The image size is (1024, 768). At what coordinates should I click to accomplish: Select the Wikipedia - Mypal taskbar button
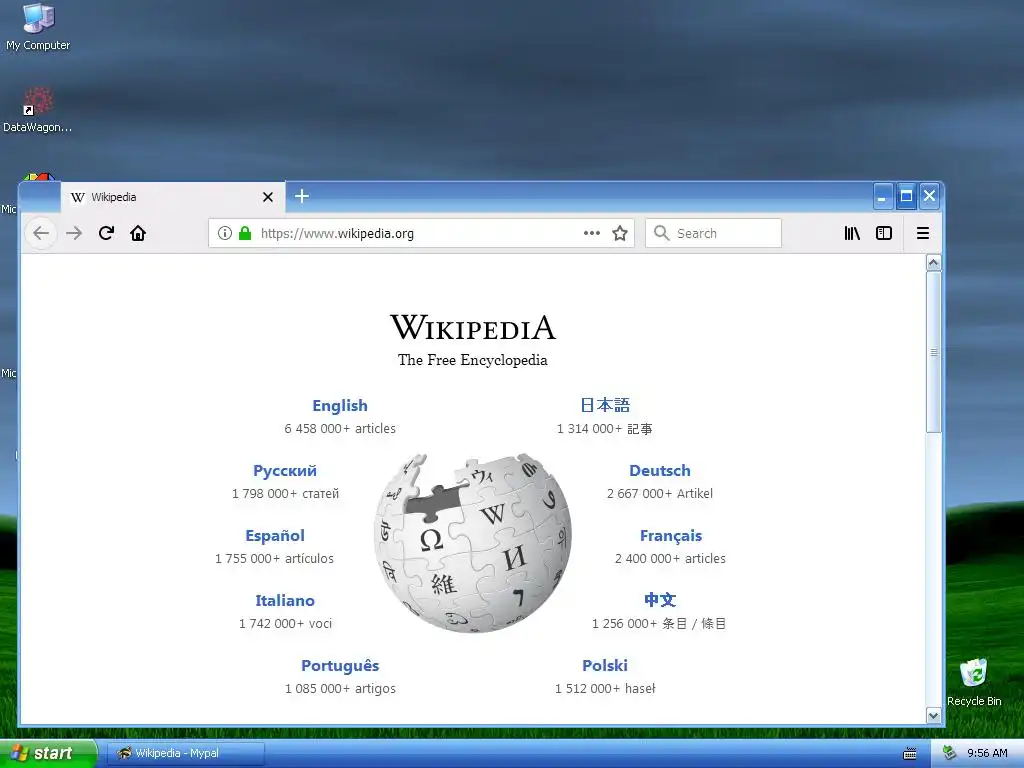[185, 753]
